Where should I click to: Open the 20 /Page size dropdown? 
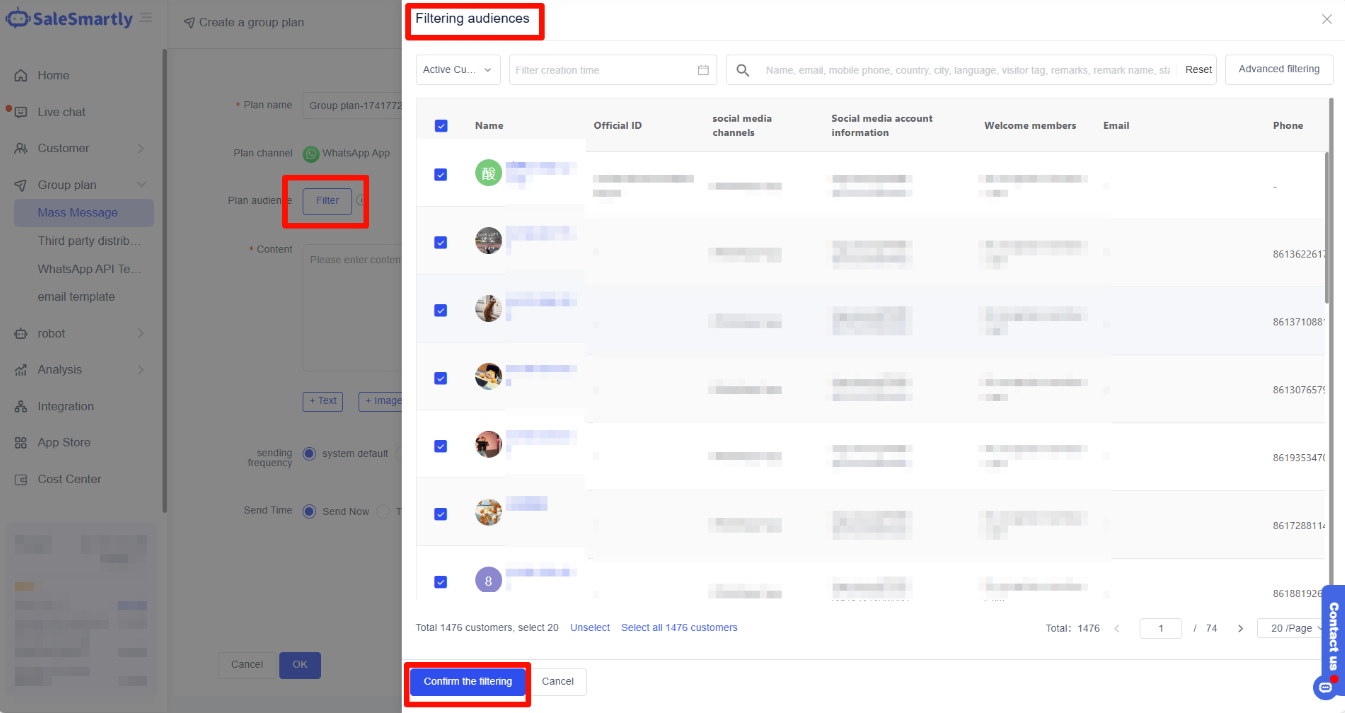click(1294, 629)
